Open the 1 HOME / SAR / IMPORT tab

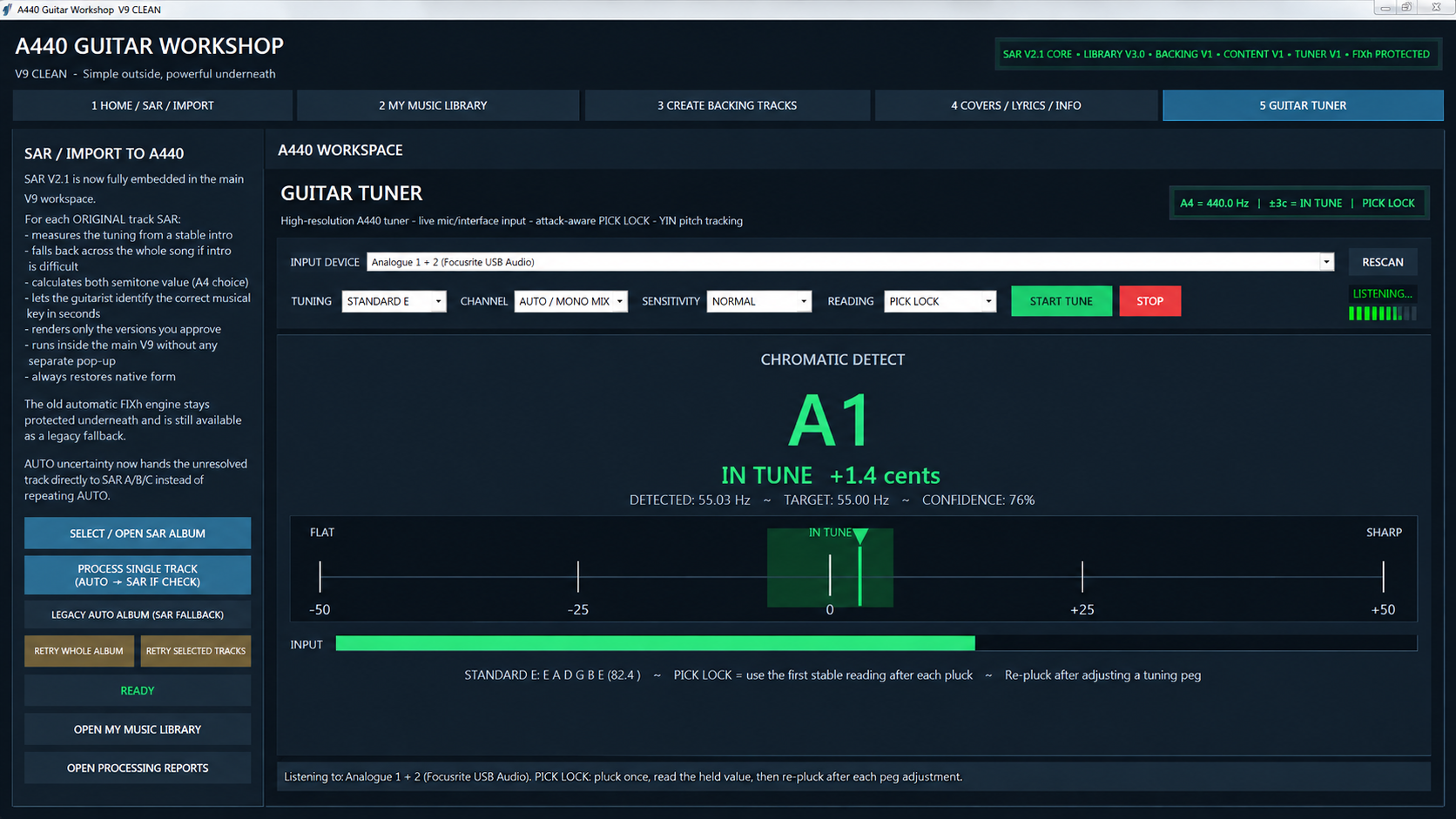click(x=152, y=105)
